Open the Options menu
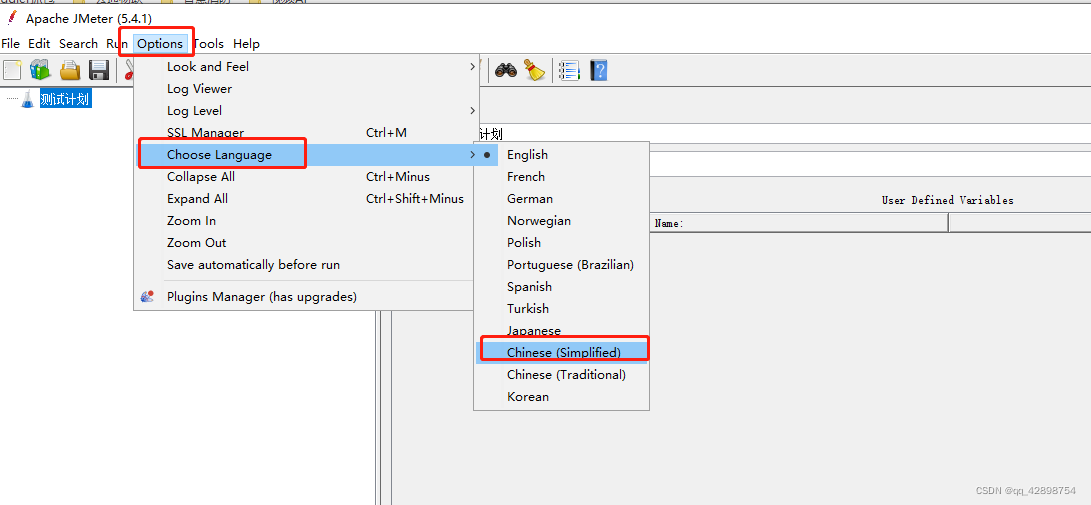This screenshot has width=1091, height=505. point(160,44)
